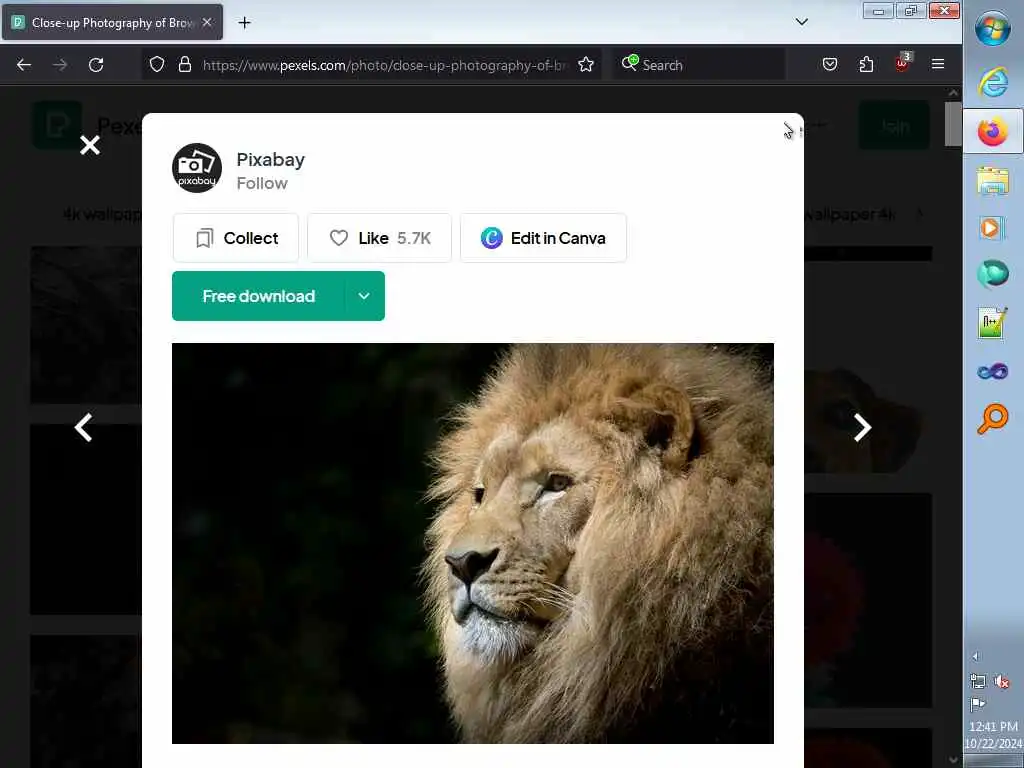Open the teal round taskbar app

click(x=993, y=274)
